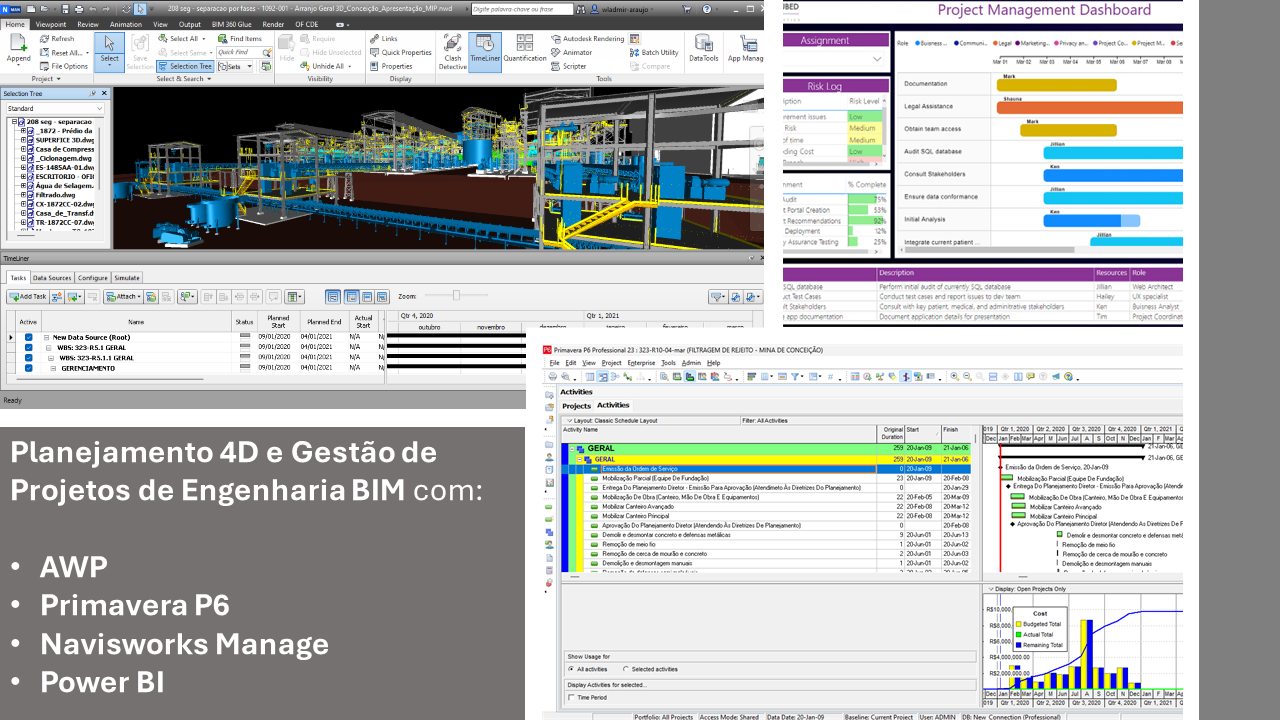Switch to the Simulate tab in TimeLiner
Screen dimensions: 1280x720
pos(126,278)
